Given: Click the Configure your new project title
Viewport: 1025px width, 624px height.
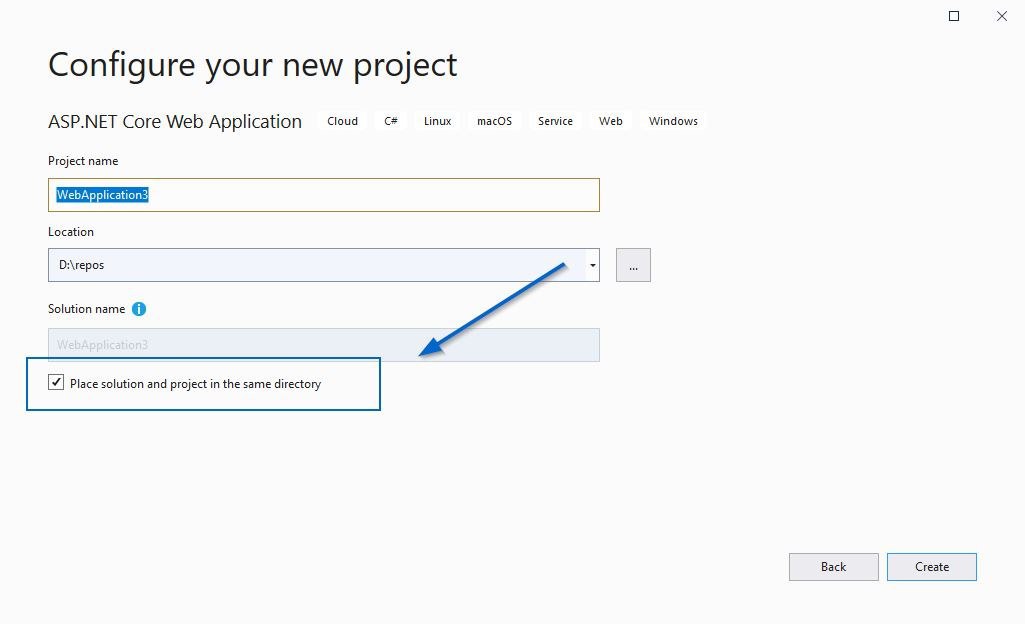Looking at the screenshot, I should pos(252,65).
